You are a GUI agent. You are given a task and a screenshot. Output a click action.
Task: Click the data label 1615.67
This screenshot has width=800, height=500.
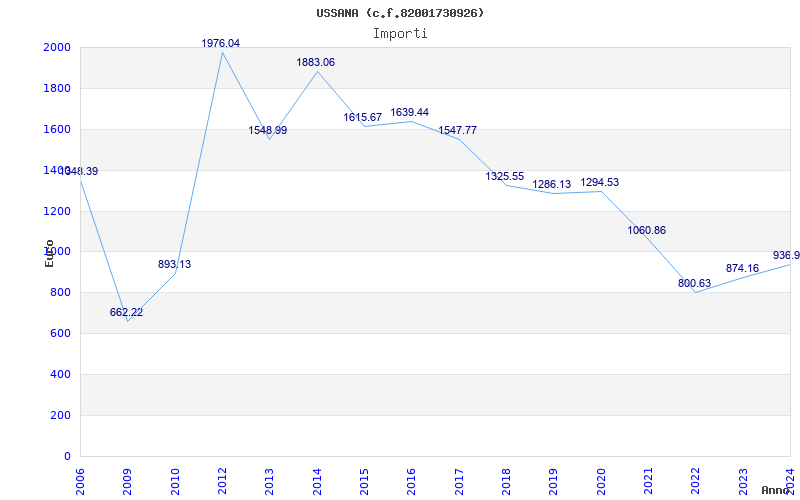click(x=363, y=117)
